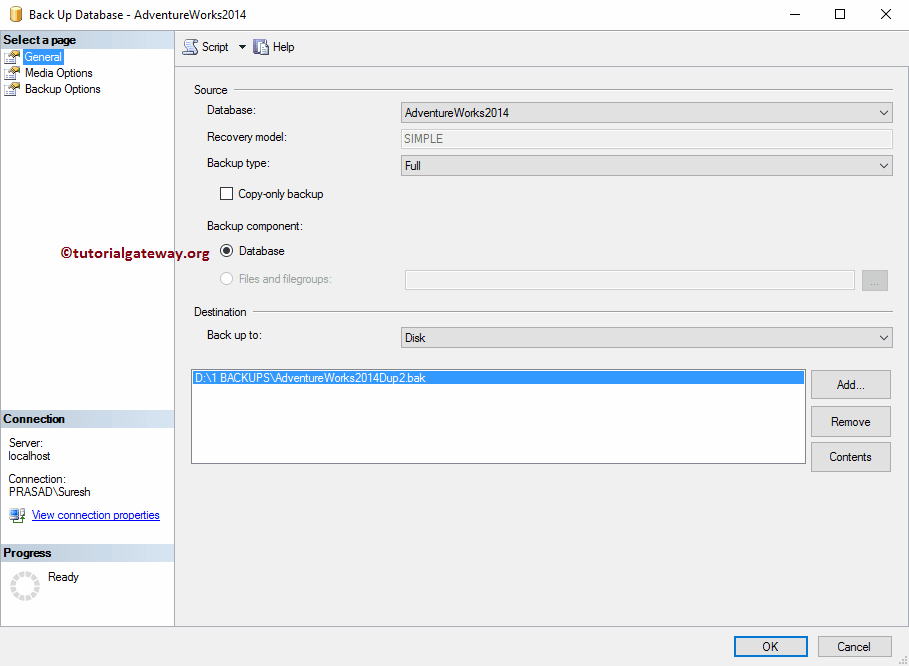The width and height of the screenshot is (909, 666).
Task: Open View connection properties link
Action: coord(96,515)
